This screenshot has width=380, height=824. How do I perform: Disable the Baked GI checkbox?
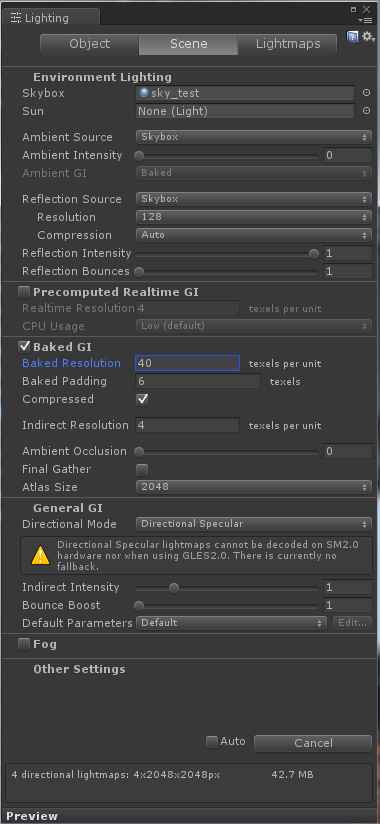point(24,346)
